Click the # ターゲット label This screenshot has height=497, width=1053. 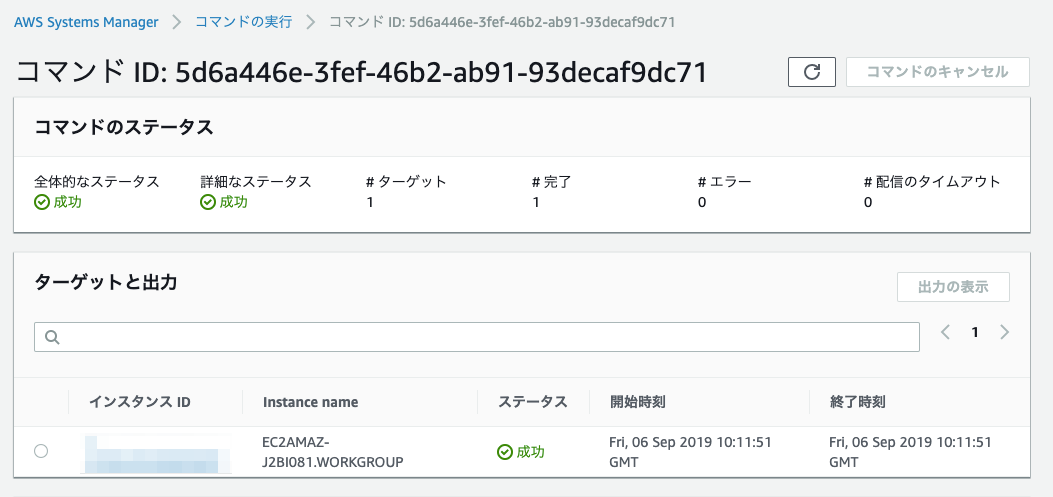pyautogui.click(x=406, y=181)
